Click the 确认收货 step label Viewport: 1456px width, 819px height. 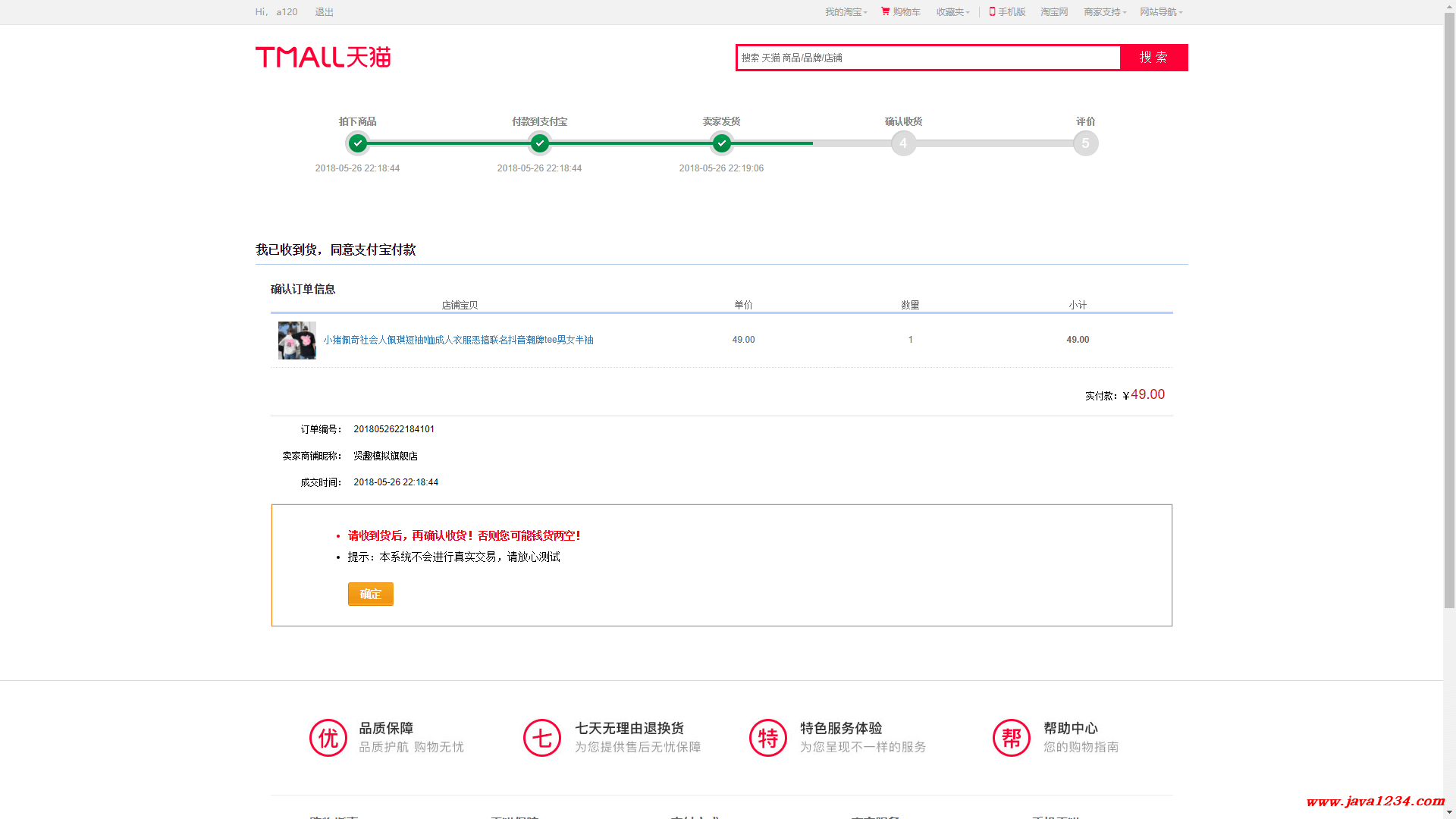click(x=903, y=121)
